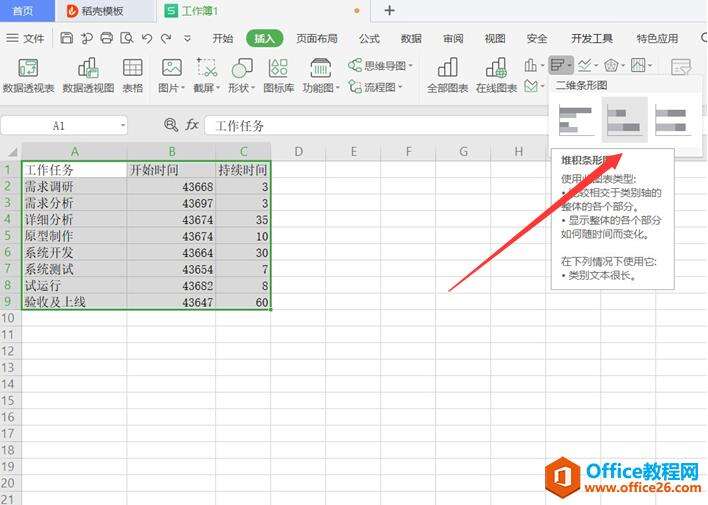
Task: Open the 公式 formulas tab
Action: tap(369, 39)
